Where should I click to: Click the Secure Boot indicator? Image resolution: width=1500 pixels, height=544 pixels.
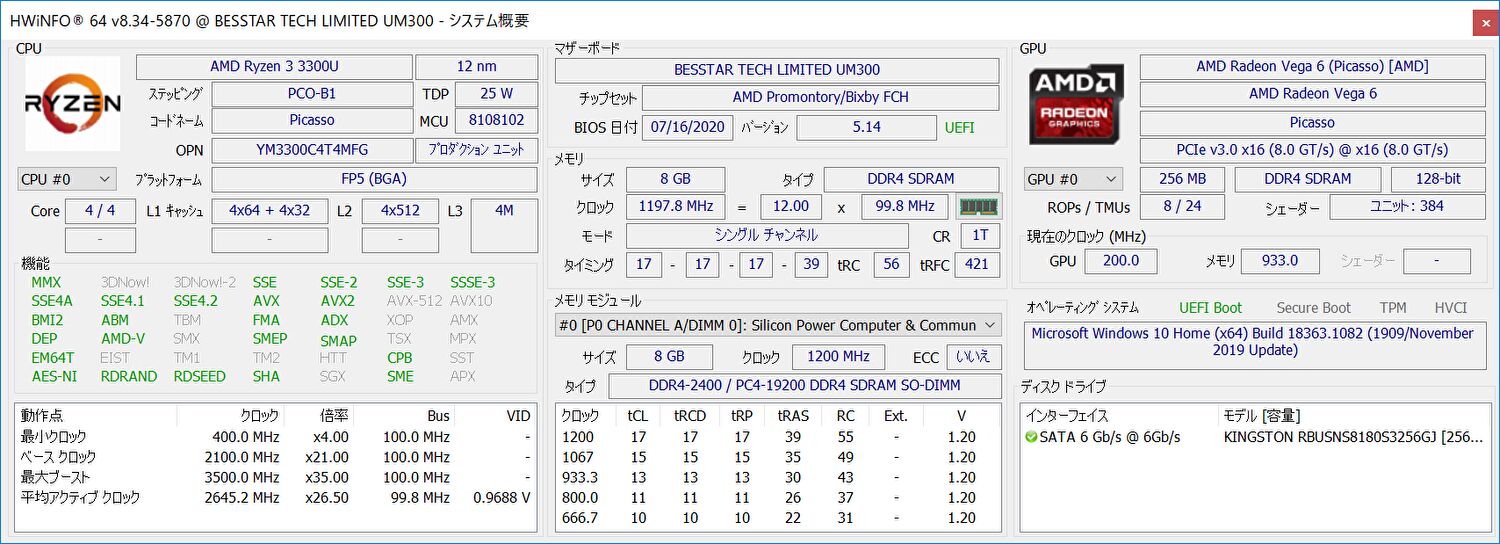tap(1313, 308)
